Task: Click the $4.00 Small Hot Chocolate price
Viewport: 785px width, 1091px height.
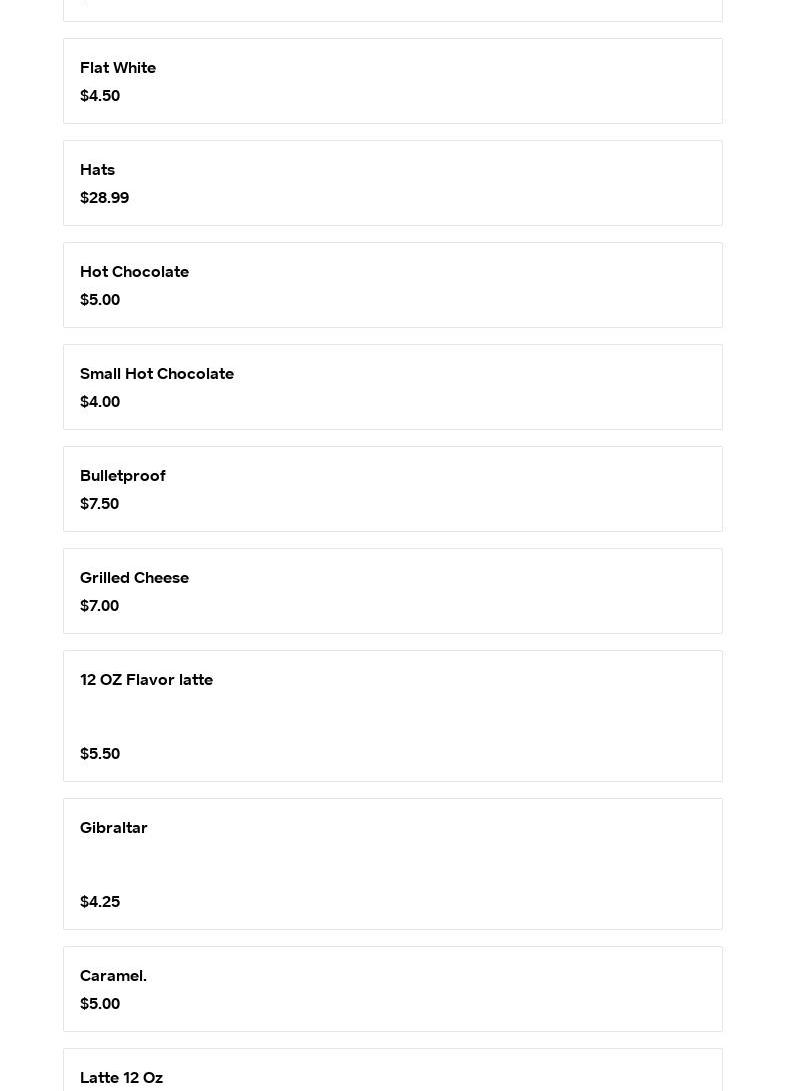Action: [x=100, y=402]
